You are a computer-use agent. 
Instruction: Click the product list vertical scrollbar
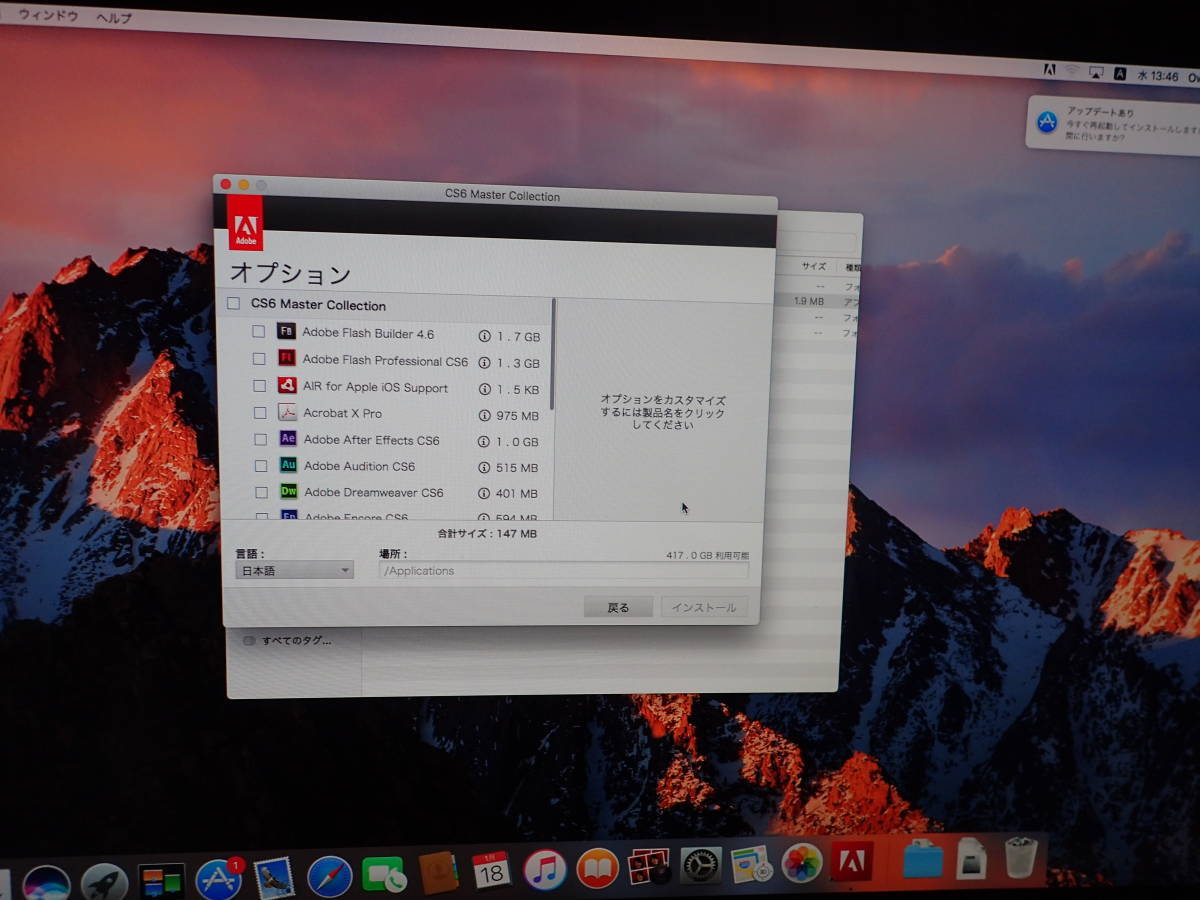552,355
